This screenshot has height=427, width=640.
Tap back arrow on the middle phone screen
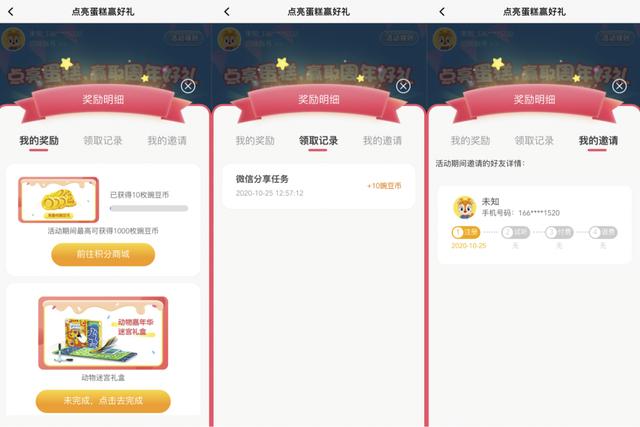pyautogui.click(x=227, y=12)
